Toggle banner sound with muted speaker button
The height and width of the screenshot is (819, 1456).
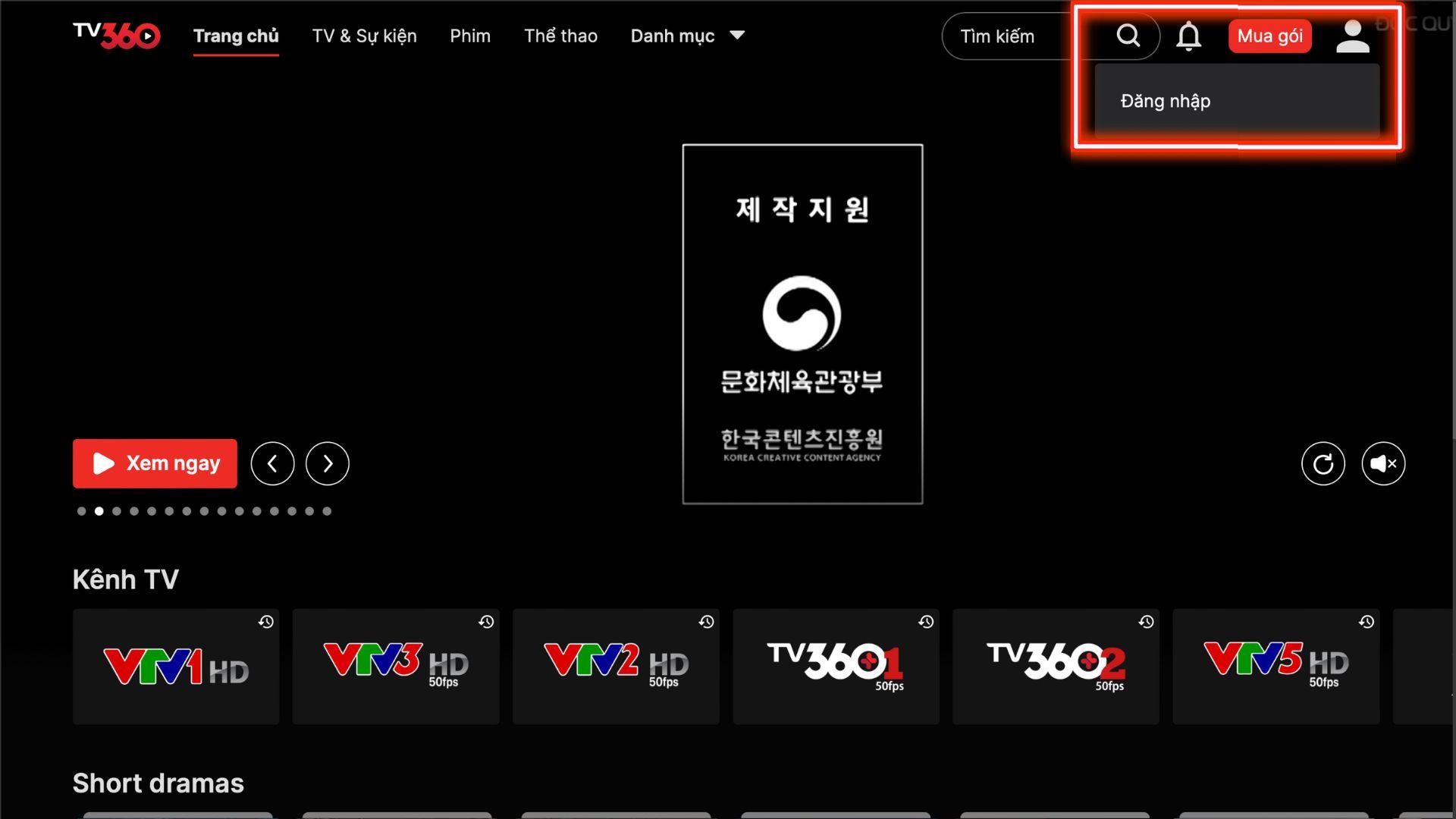1383,463
